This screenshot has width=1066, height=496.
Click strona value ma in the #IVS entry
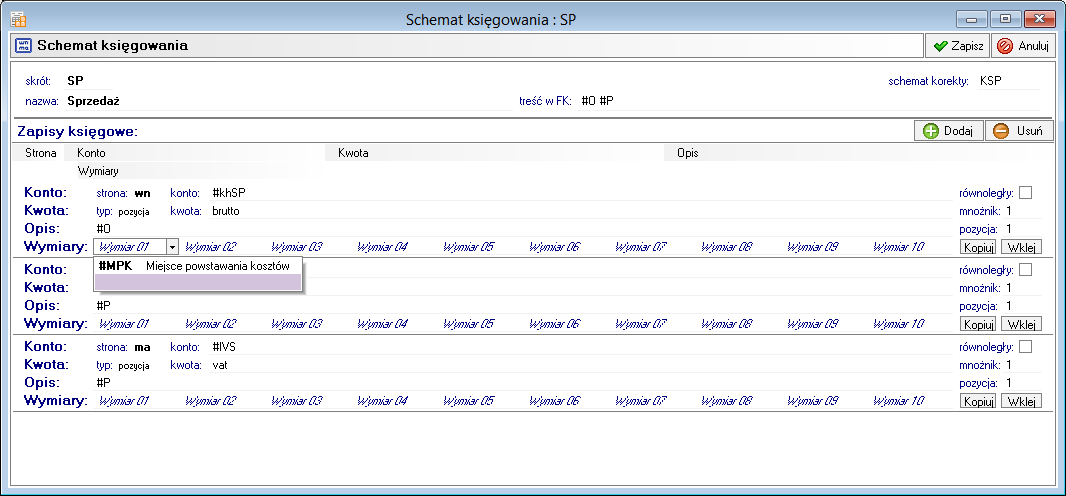(x=142, y=348)
